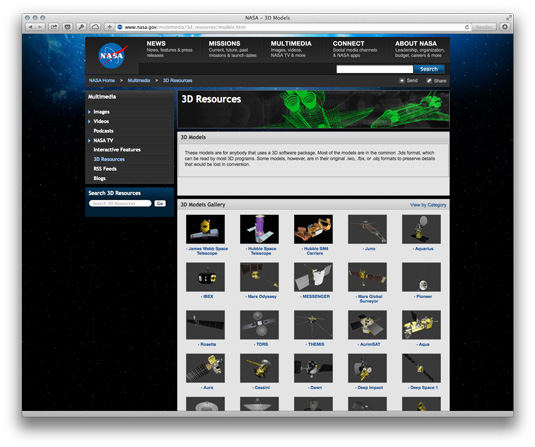535x447 pixels.
Task: Click the Juno text link
Action: tap(370, 249)
